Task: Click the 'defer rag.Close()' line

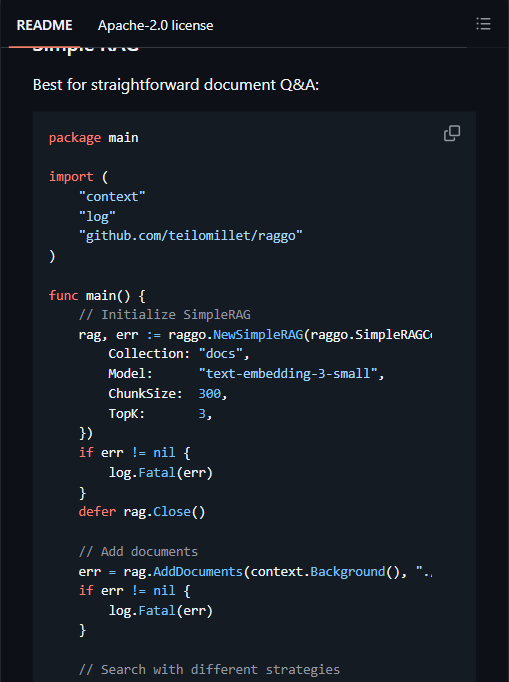Action: (x=141, y=512)
